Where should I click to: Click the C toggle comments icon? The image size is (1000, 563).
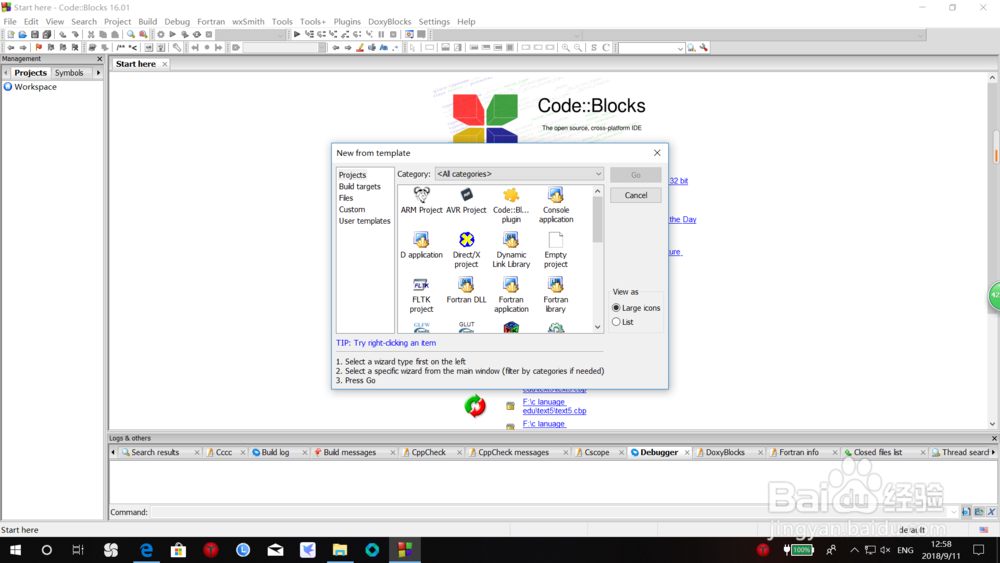click(x=606, y=48)
